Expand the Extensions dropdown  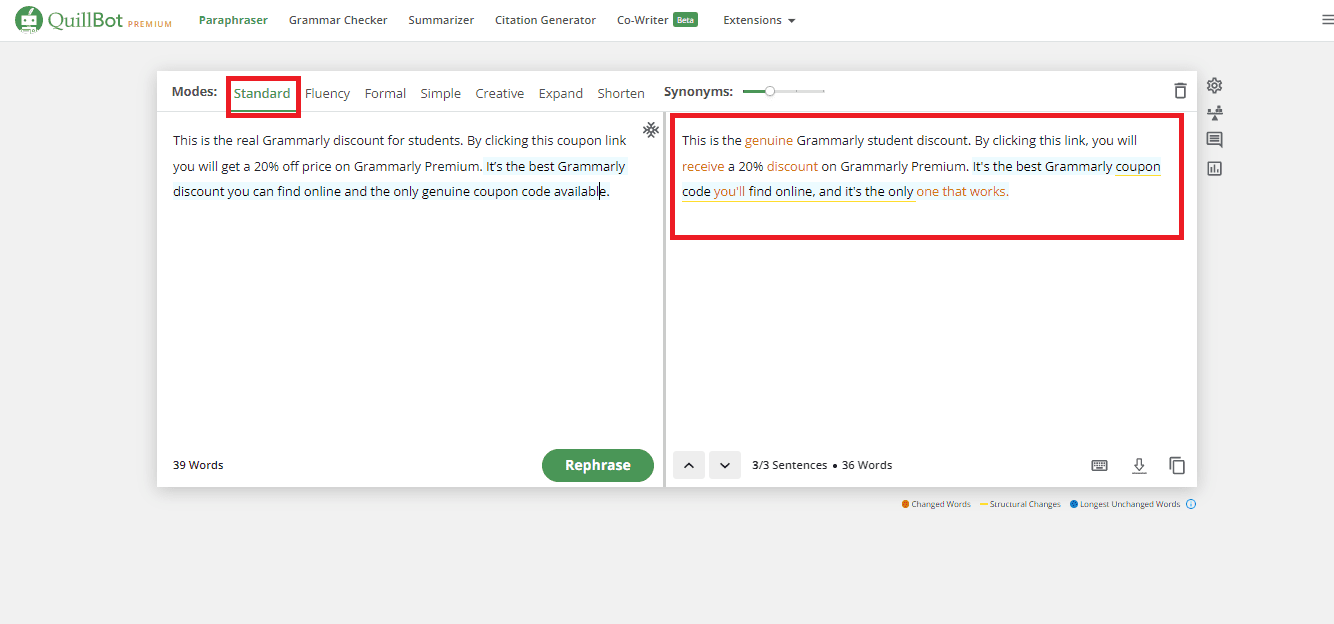759,20
